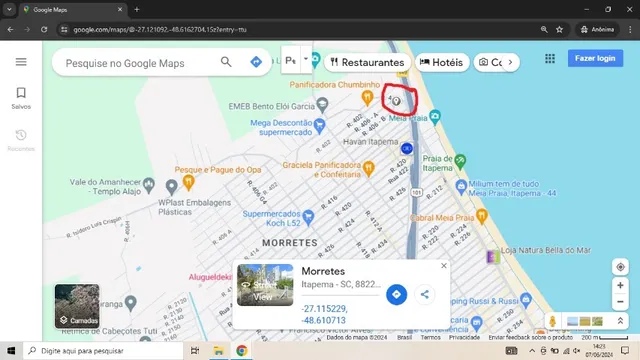
Task: Open the Termos link in footer
Action: [430, 338]
